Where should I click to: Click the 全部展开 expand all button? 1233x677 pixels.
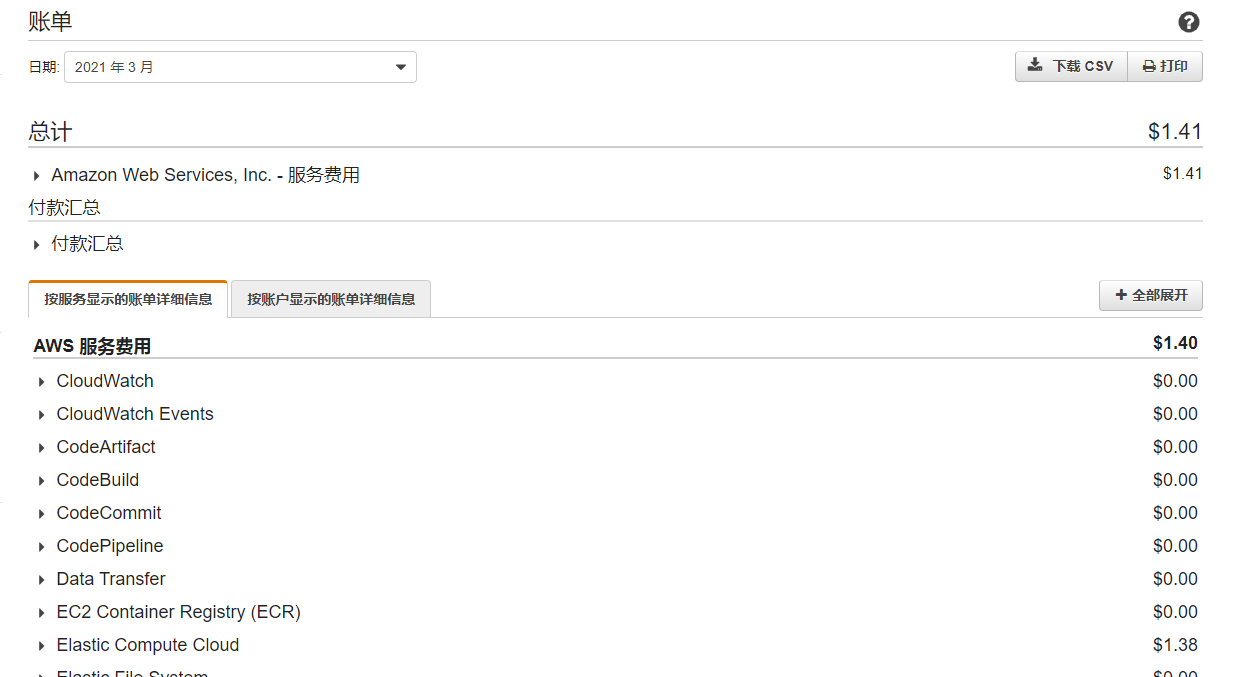tap(1151, 296)
